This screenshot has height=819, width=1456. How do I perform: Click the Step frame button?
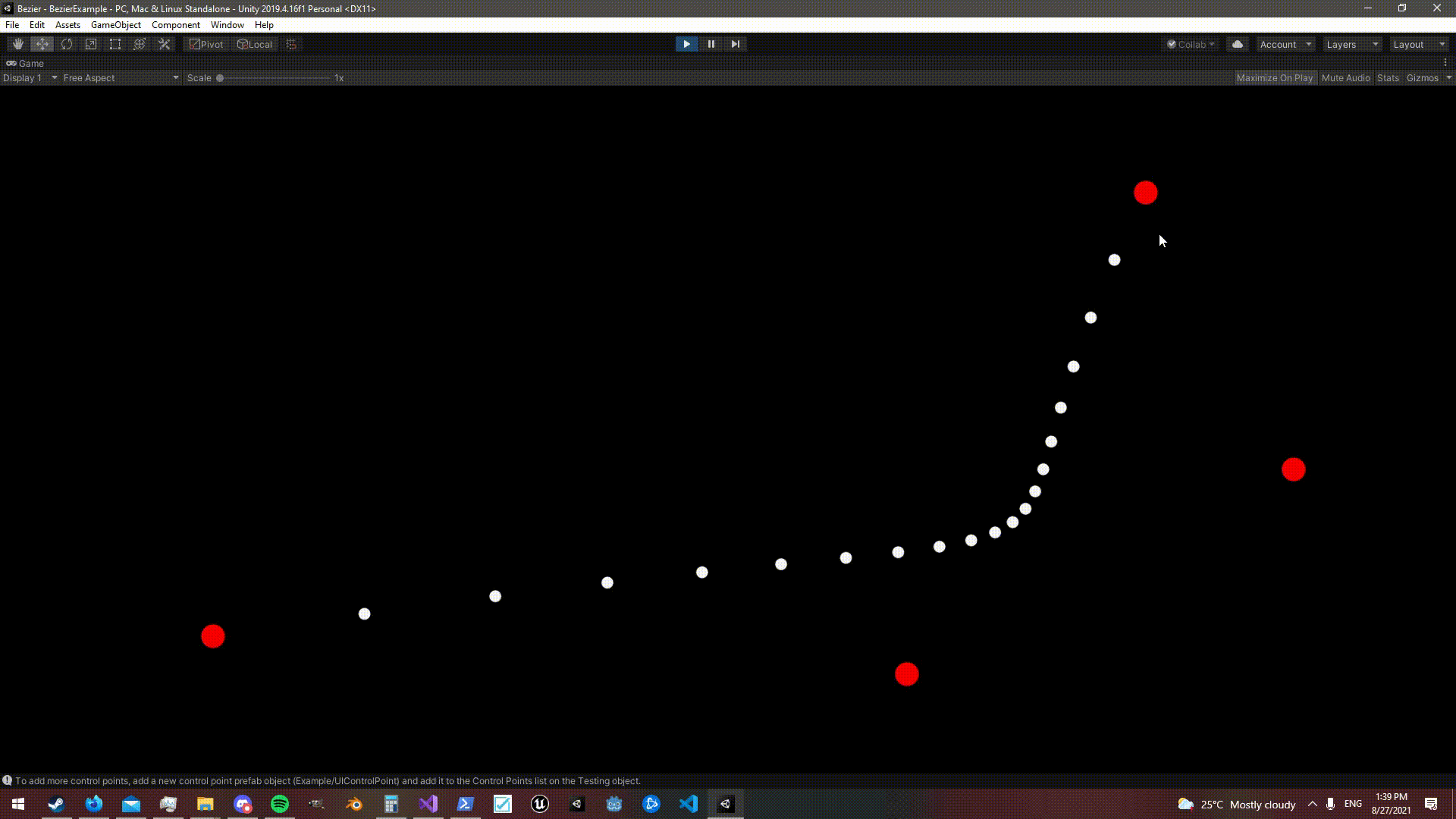tap(735, 44)
